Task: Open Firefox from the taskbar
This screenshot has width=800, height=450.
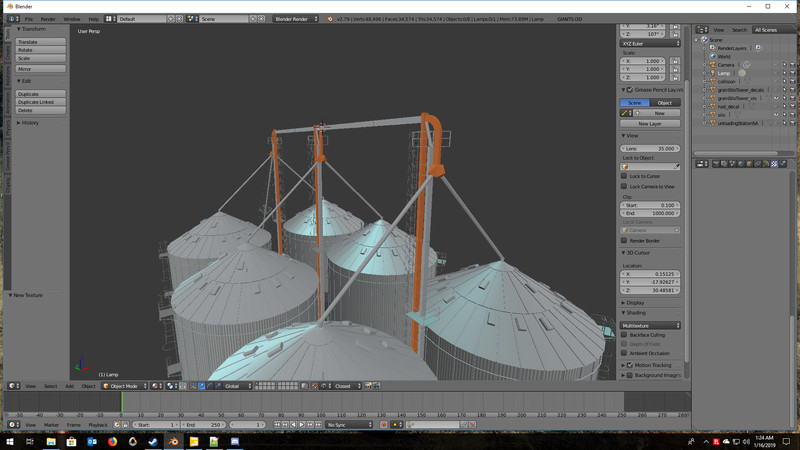Action: pos(112,441)
